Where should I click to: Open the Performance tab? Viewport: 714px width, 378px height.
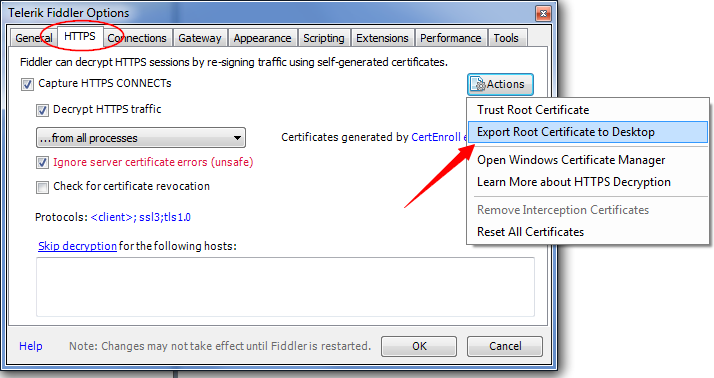450,38
